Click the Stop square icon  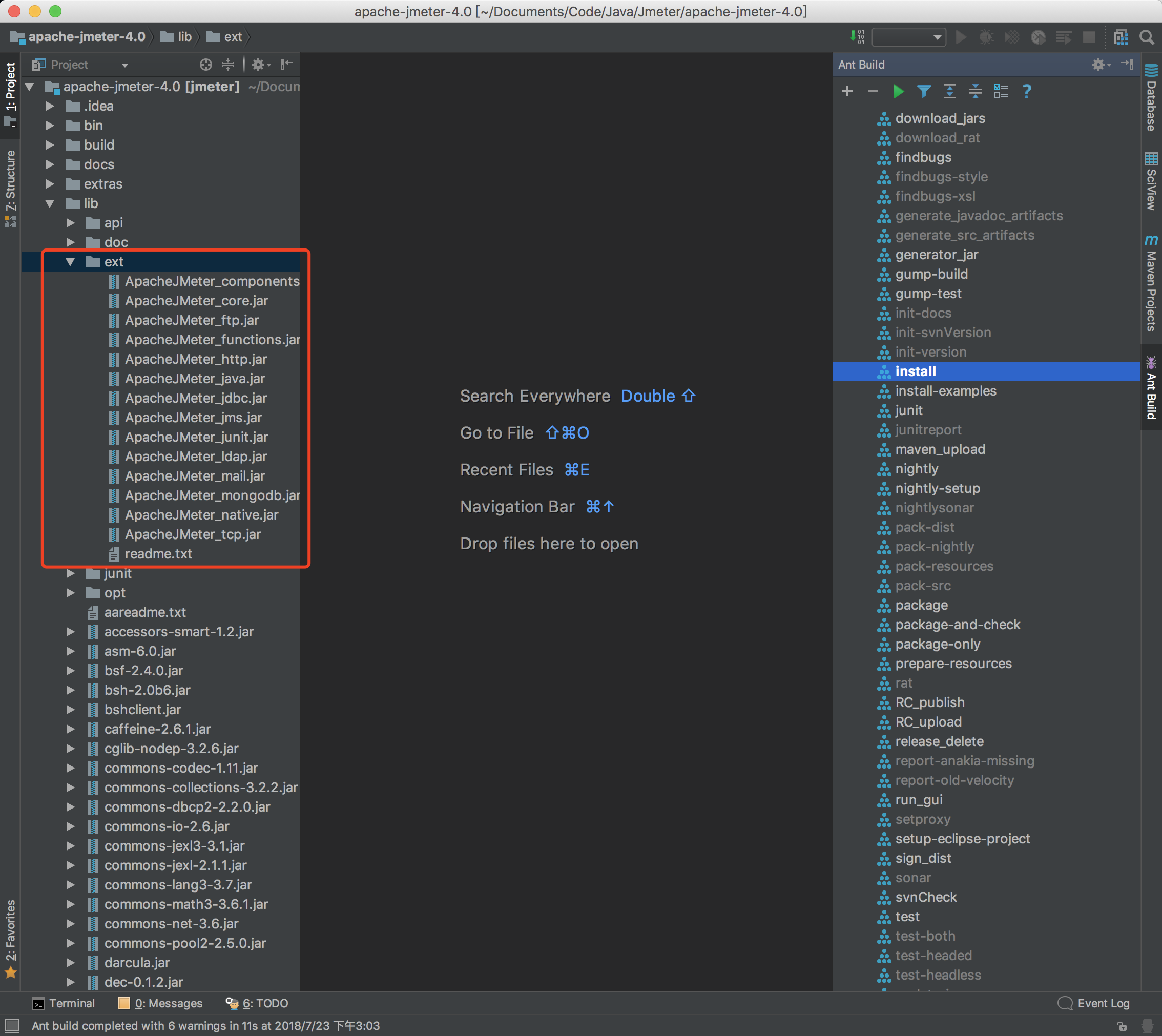(1089, 37)
